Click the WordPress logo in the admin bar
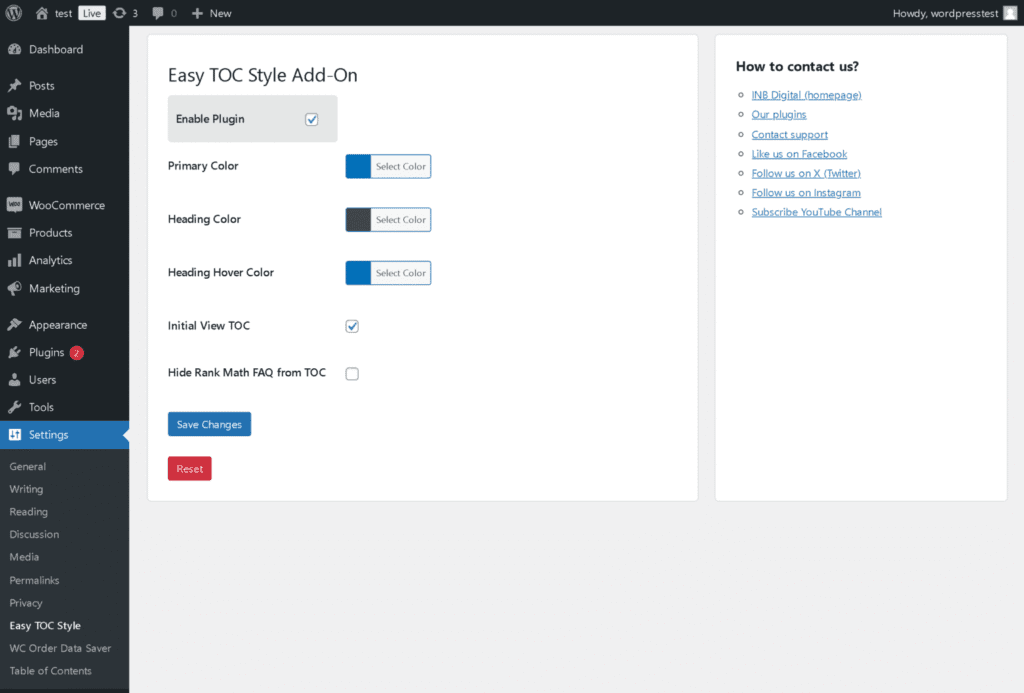The height and width of the screenshot is (693, 1024). [x=11, y=13]
